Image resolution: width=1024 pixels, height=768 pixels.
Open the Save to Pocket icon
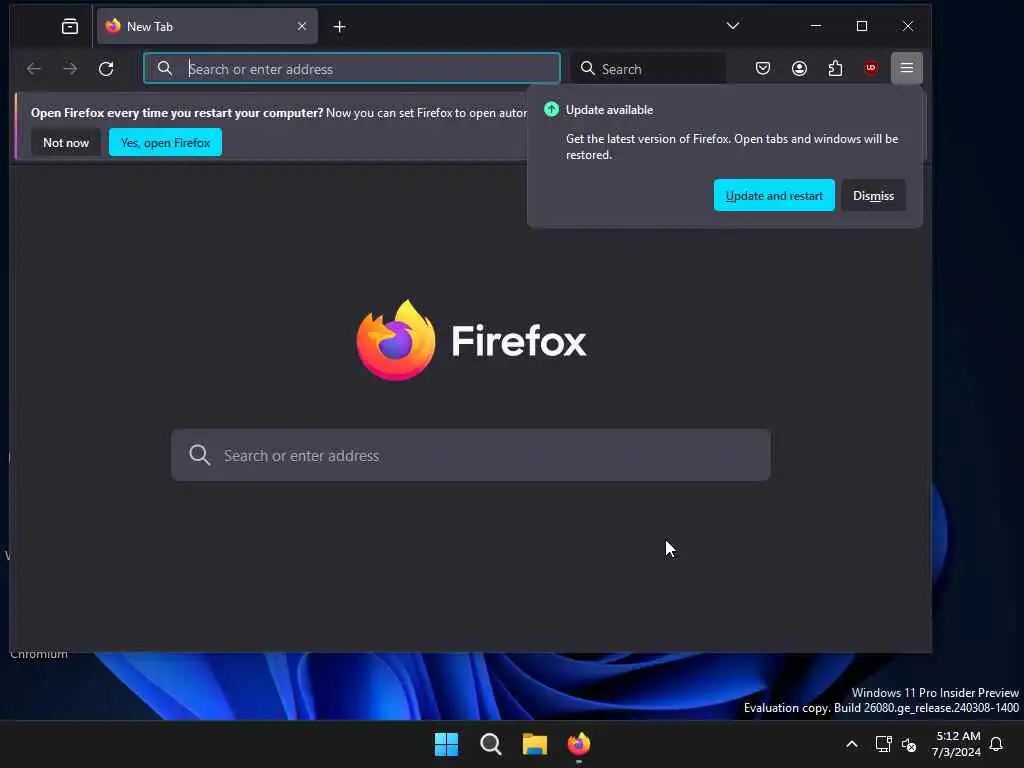click(x=763, y=68)
